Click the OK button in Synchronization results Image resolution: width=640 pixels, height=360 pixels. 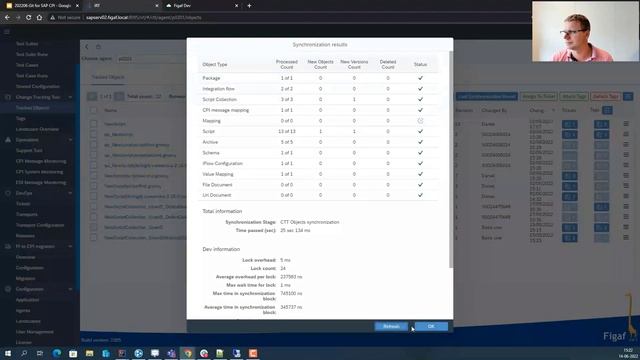[431, 326]
